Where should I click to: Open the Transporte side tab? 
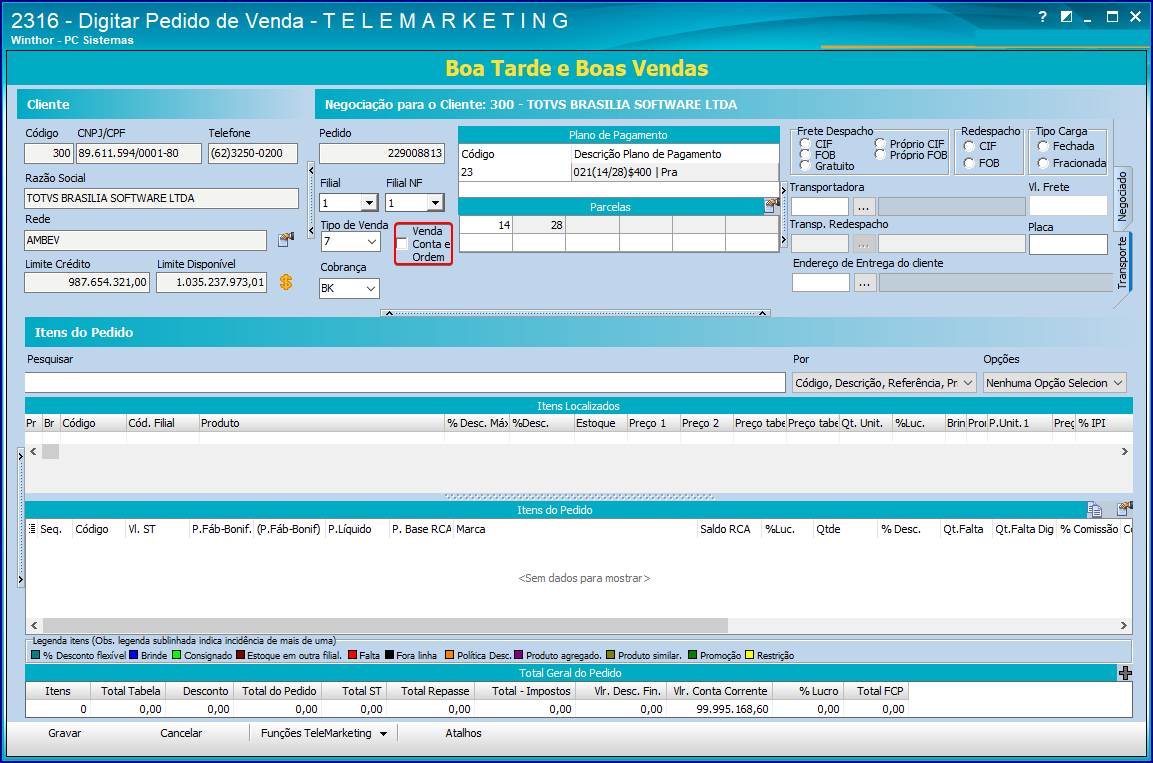(1122, 262)
